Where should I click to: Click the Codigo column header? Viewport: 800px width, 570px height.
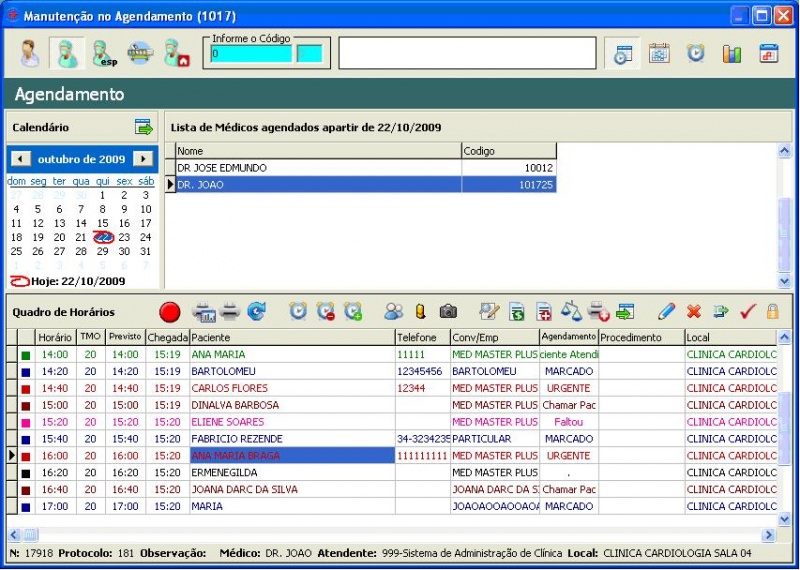(509, 151)
